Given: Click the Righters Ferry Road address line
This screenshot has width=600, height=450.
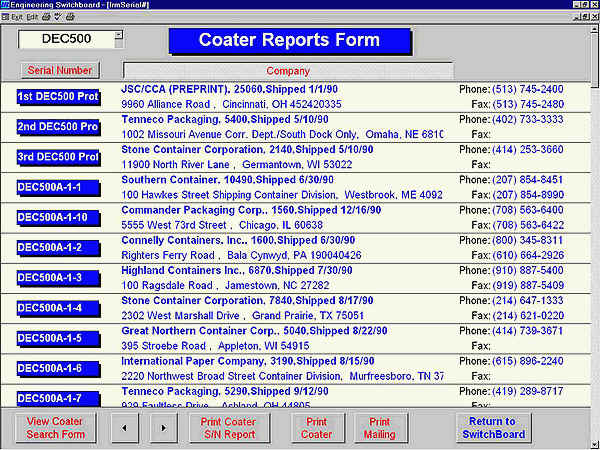Looking at the screenshot, I should coord(241,255).
